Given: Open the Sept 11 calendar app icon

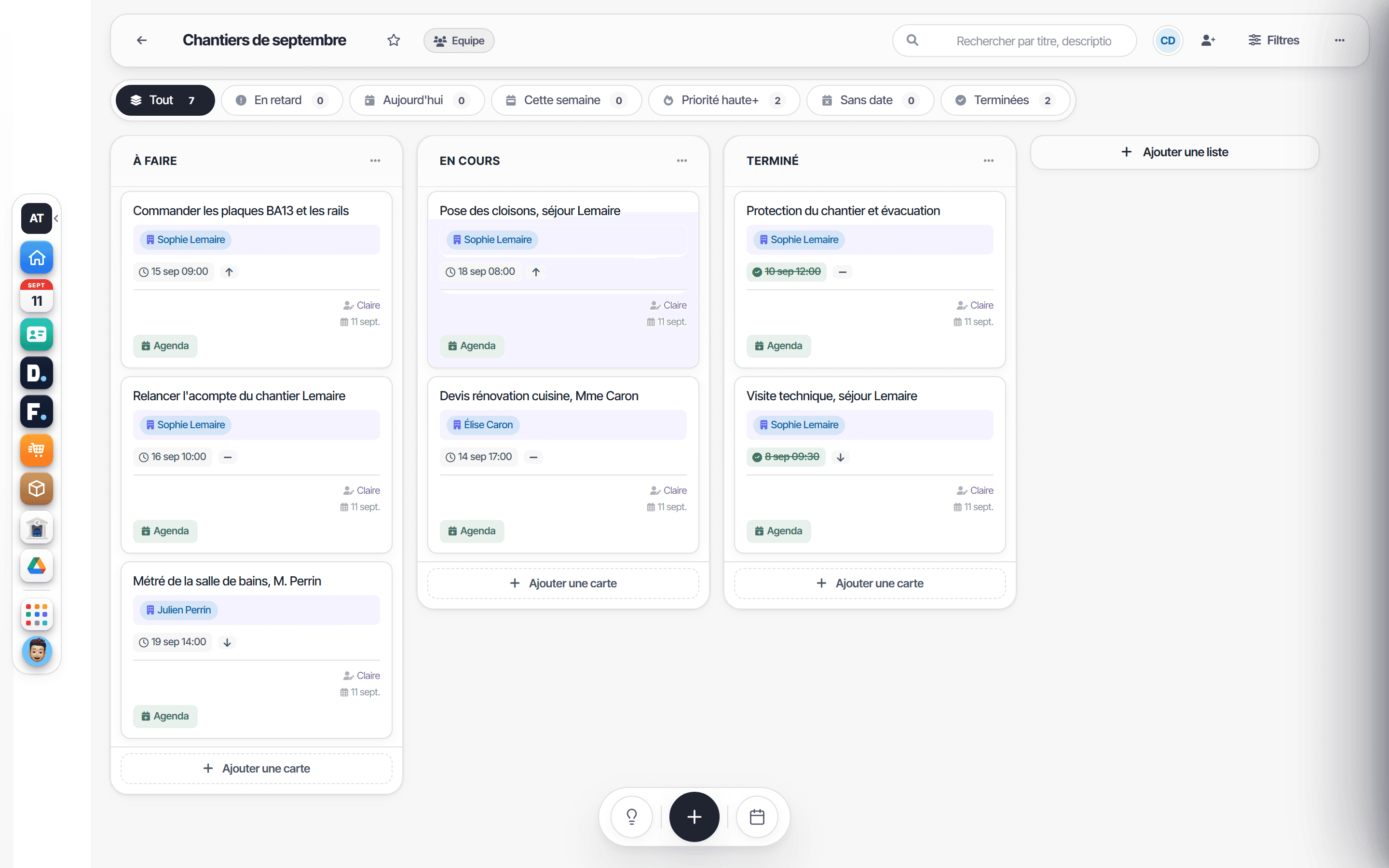Looking at the screenshot, I should point(37,296).
